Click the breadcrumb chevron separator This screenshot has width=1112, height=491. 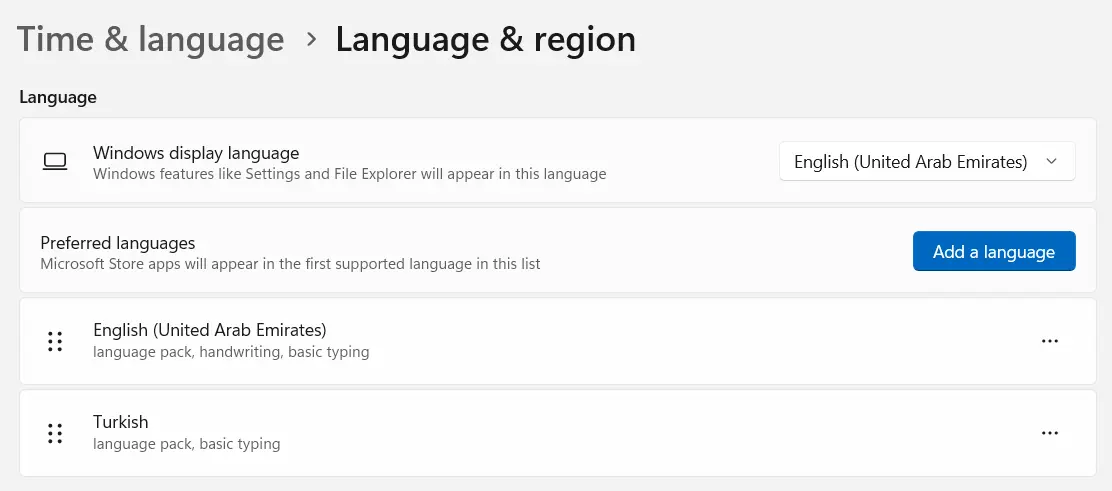(x=311, y=40)
